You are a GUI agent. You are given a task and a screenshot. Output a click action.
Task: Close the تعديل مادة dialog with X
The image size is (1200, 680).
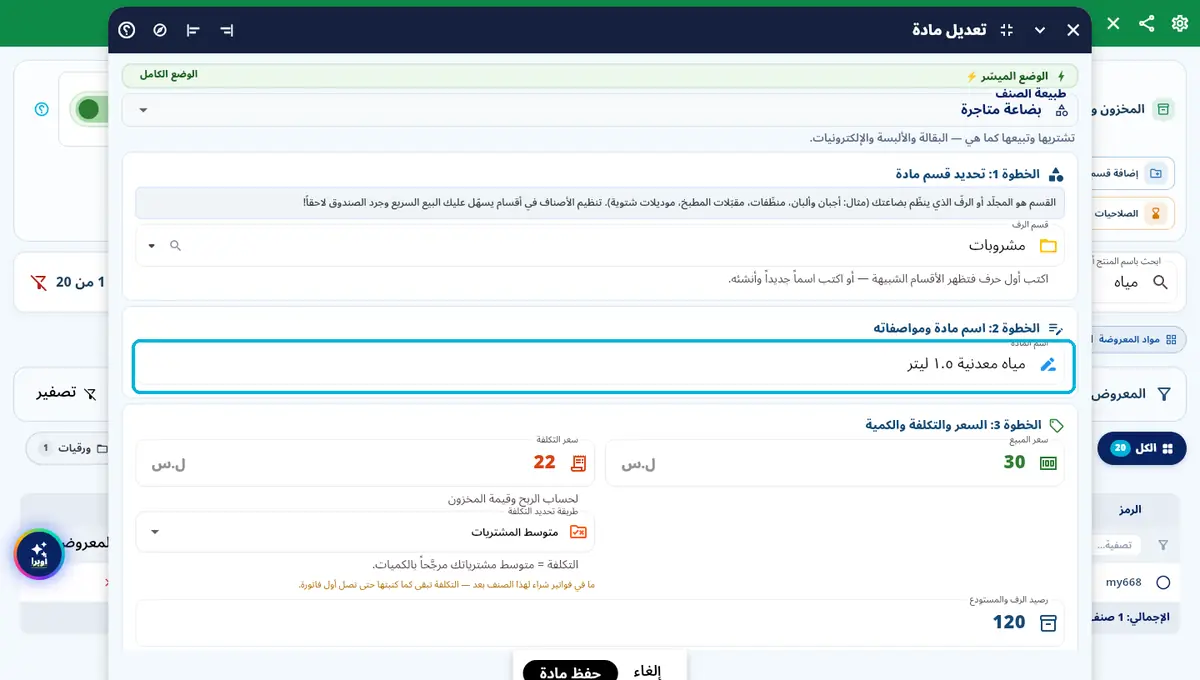tap(1073, 30)
